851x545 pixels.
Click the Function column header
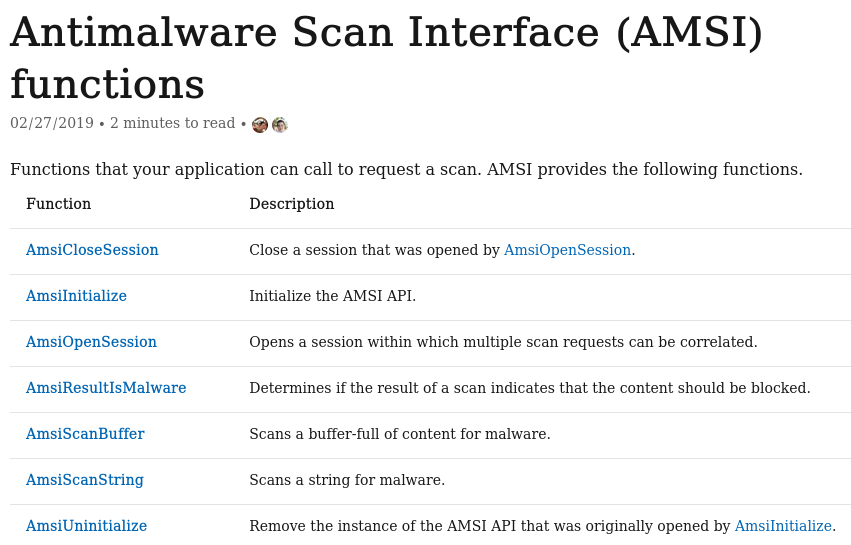58,204
